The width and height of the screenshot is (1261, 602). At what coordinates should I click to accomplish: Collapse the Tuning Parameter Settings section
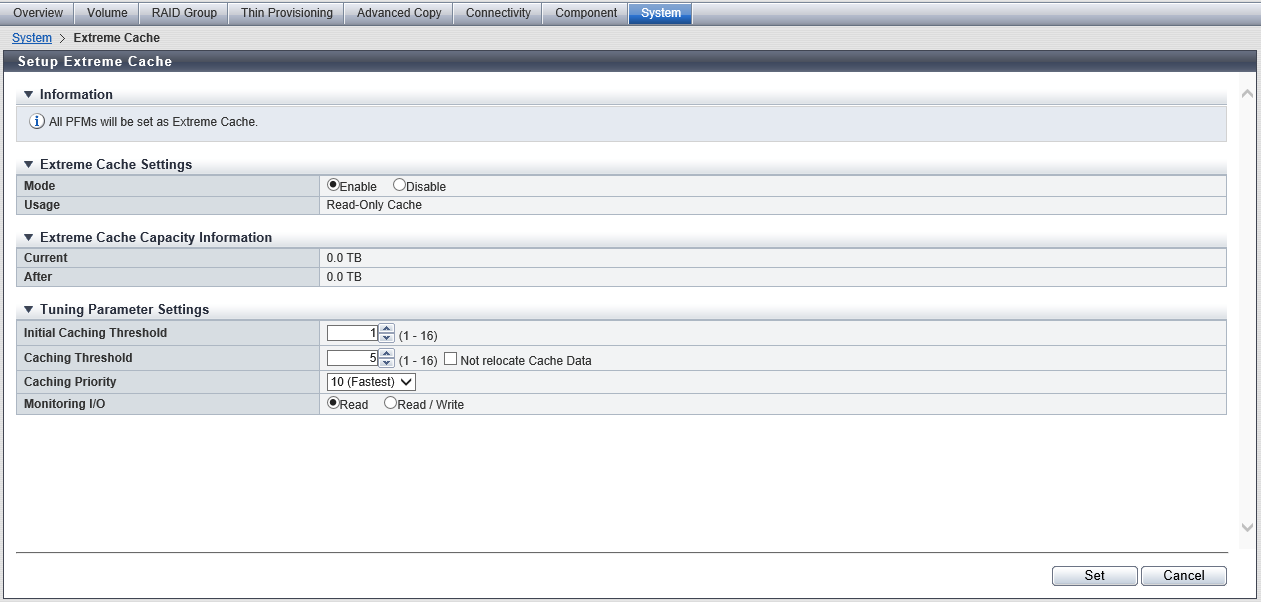coord(28,310)
